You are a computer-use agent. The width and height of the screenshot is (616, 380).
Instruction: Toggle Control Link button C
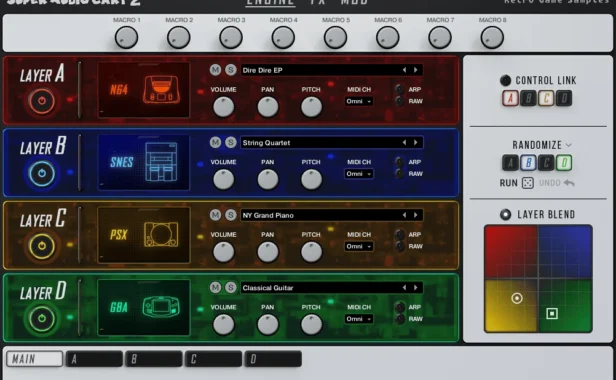546,98
